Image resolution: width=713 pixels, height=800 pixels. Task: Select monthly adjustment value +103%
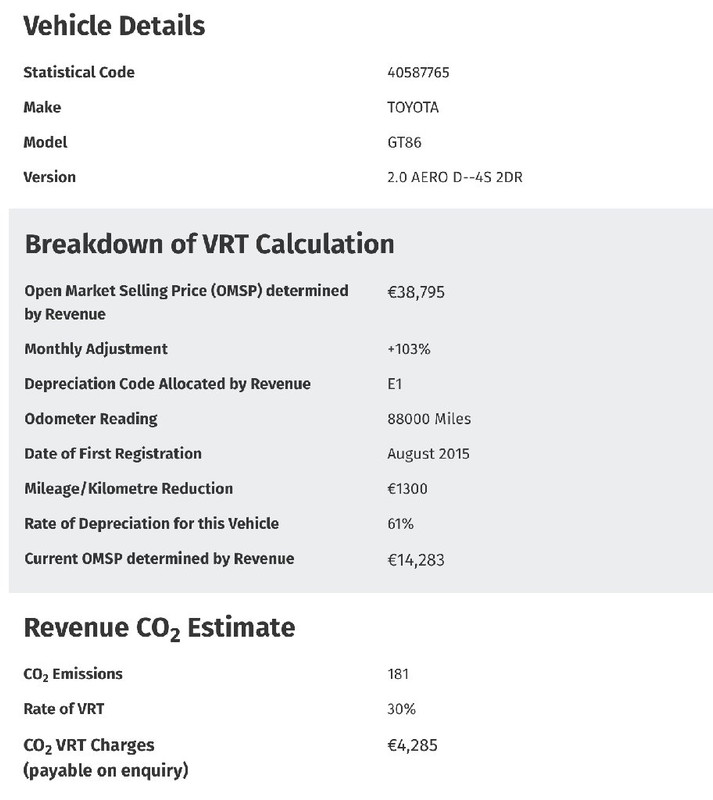409,349
